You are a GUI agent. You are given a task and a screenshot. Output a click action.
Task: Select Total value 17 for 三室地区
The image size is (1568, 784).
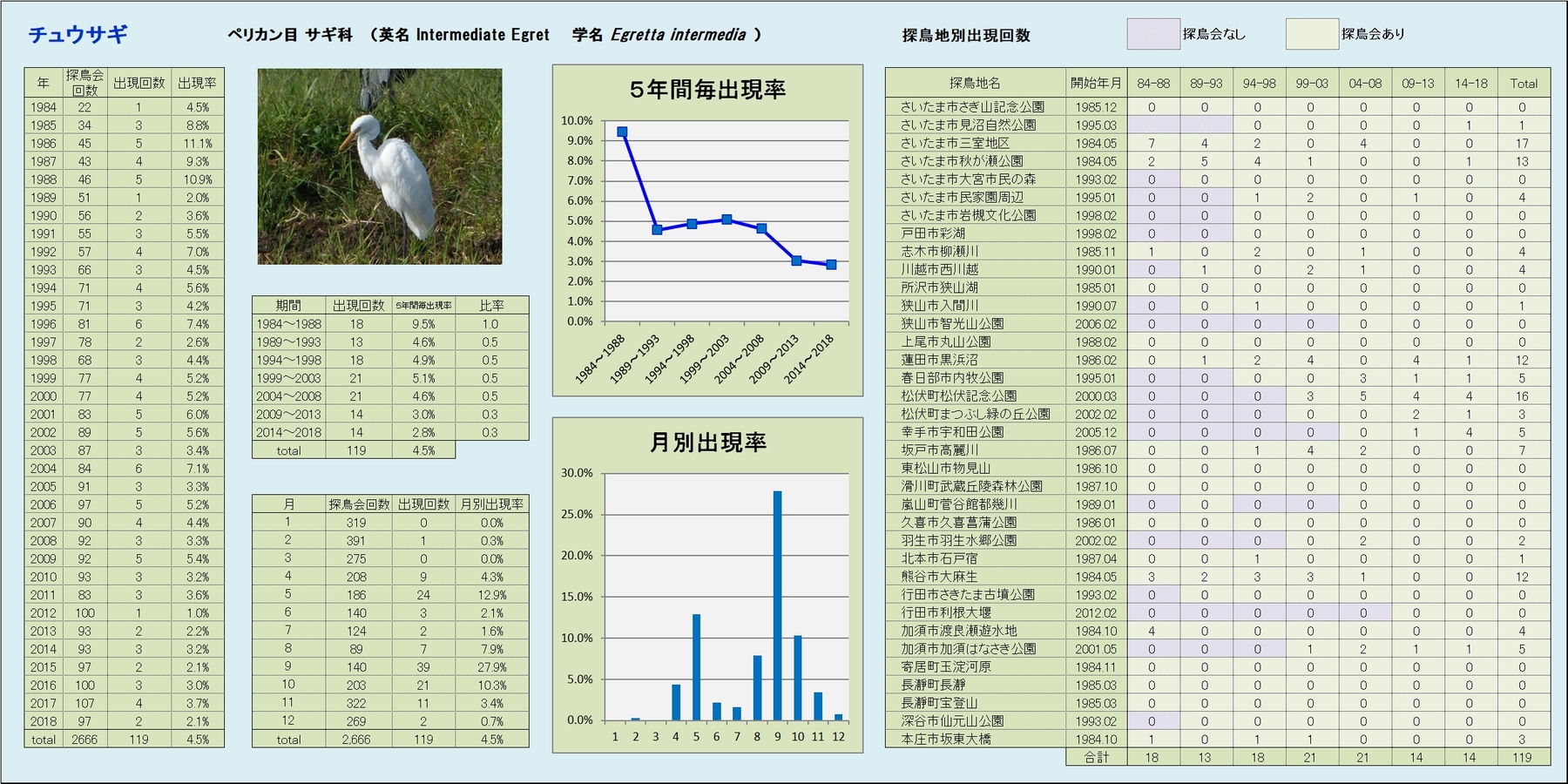(1523, 144)
